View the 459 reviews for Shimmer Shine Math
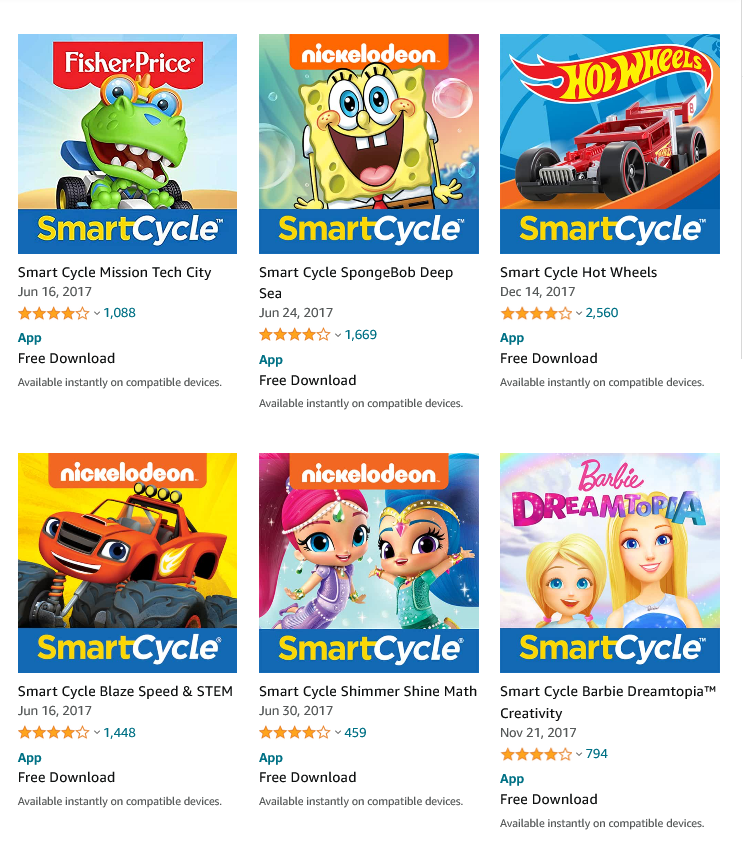 (x=355, y=733)
